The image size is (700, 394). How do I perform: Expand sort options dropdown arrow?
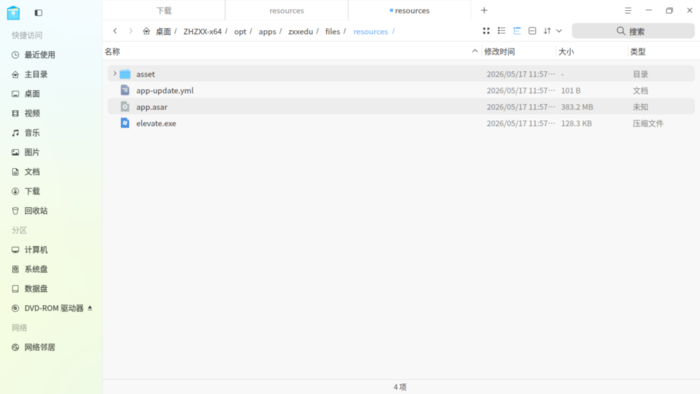click(559, 31)
